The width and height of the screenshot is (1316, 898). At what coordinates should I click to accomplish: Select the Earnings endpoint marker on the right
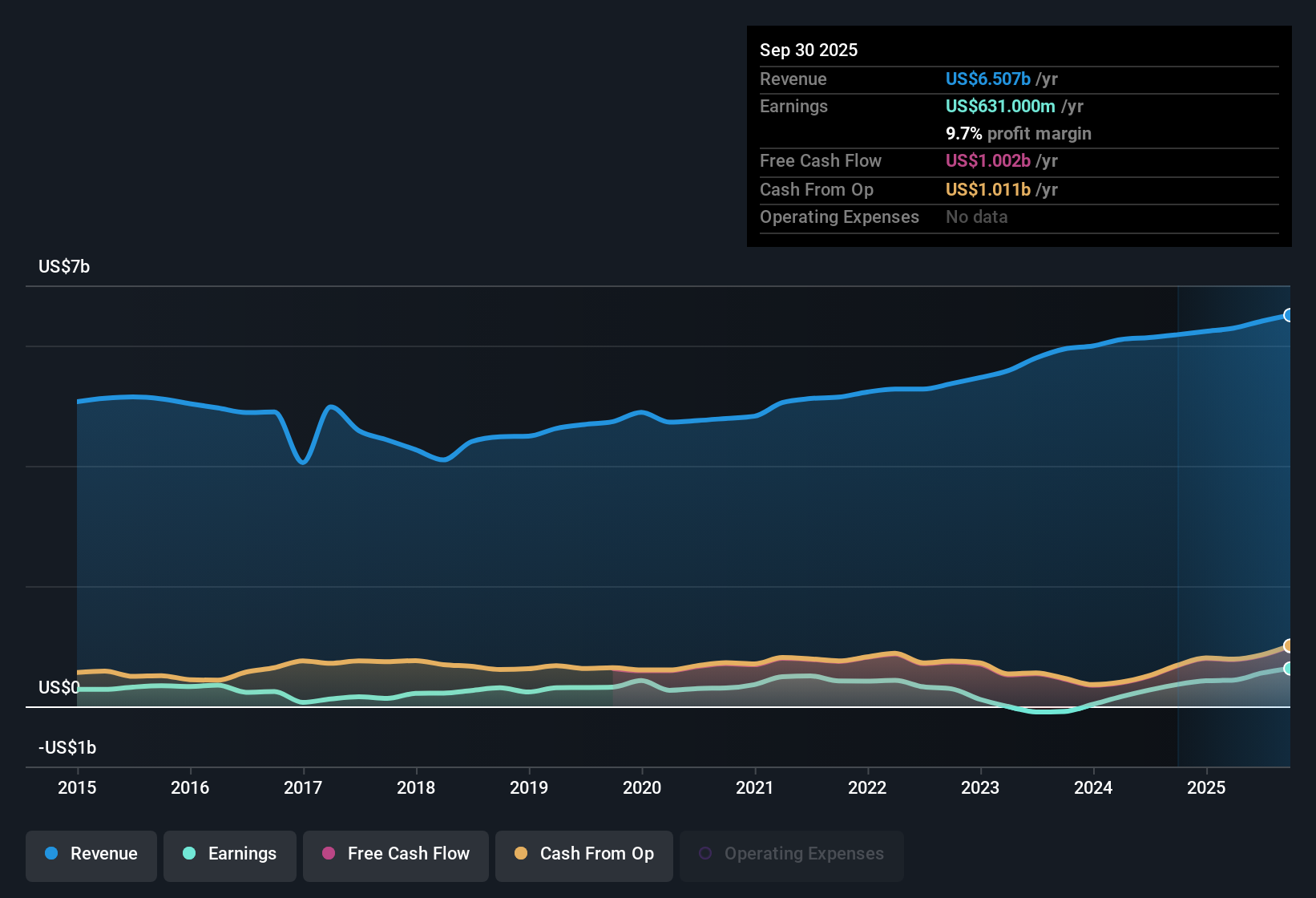tap(1289, 669)
